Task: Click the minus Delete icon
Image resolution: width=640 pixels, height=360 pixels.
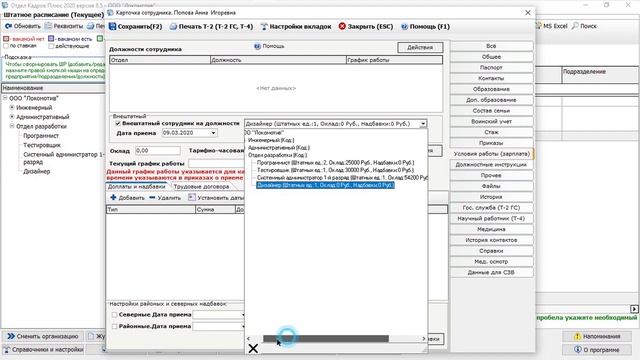Action: pos(152,198)
